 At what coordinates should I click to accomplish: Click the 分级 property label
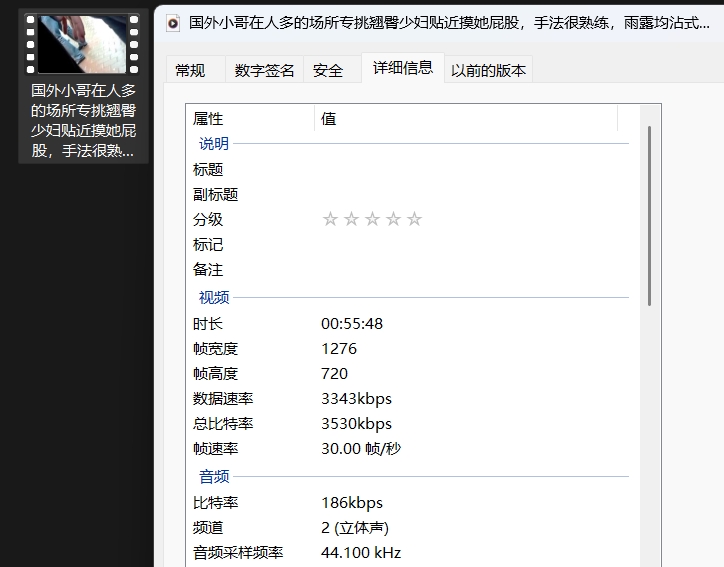click(208, 219)
